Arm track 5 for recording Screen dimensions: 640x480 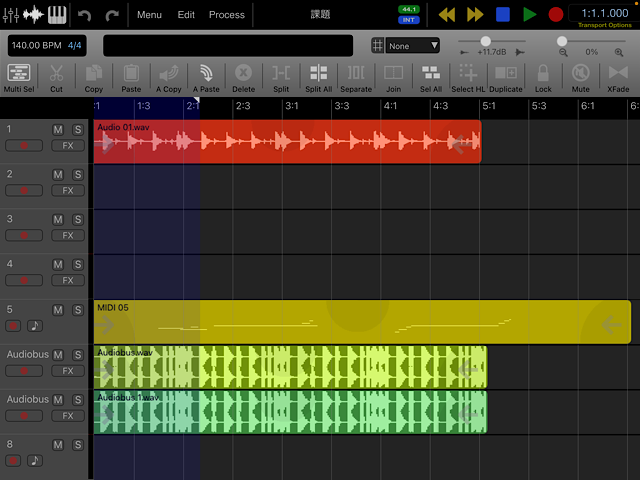pos(13,326)
